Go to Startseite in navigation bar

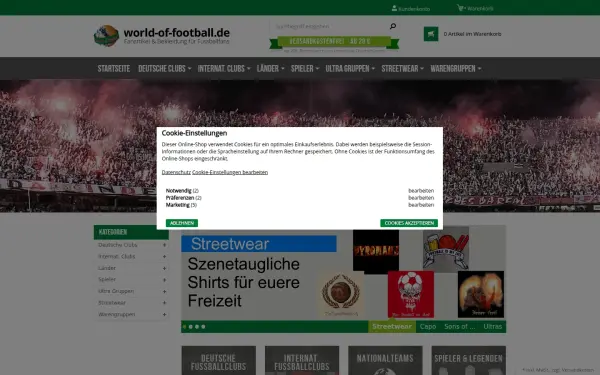(114, 68)
